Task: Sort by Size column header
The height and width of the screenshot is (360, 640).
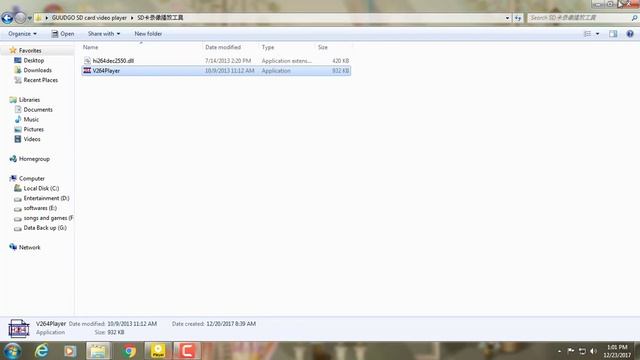Action: click(x=323, y=47)
